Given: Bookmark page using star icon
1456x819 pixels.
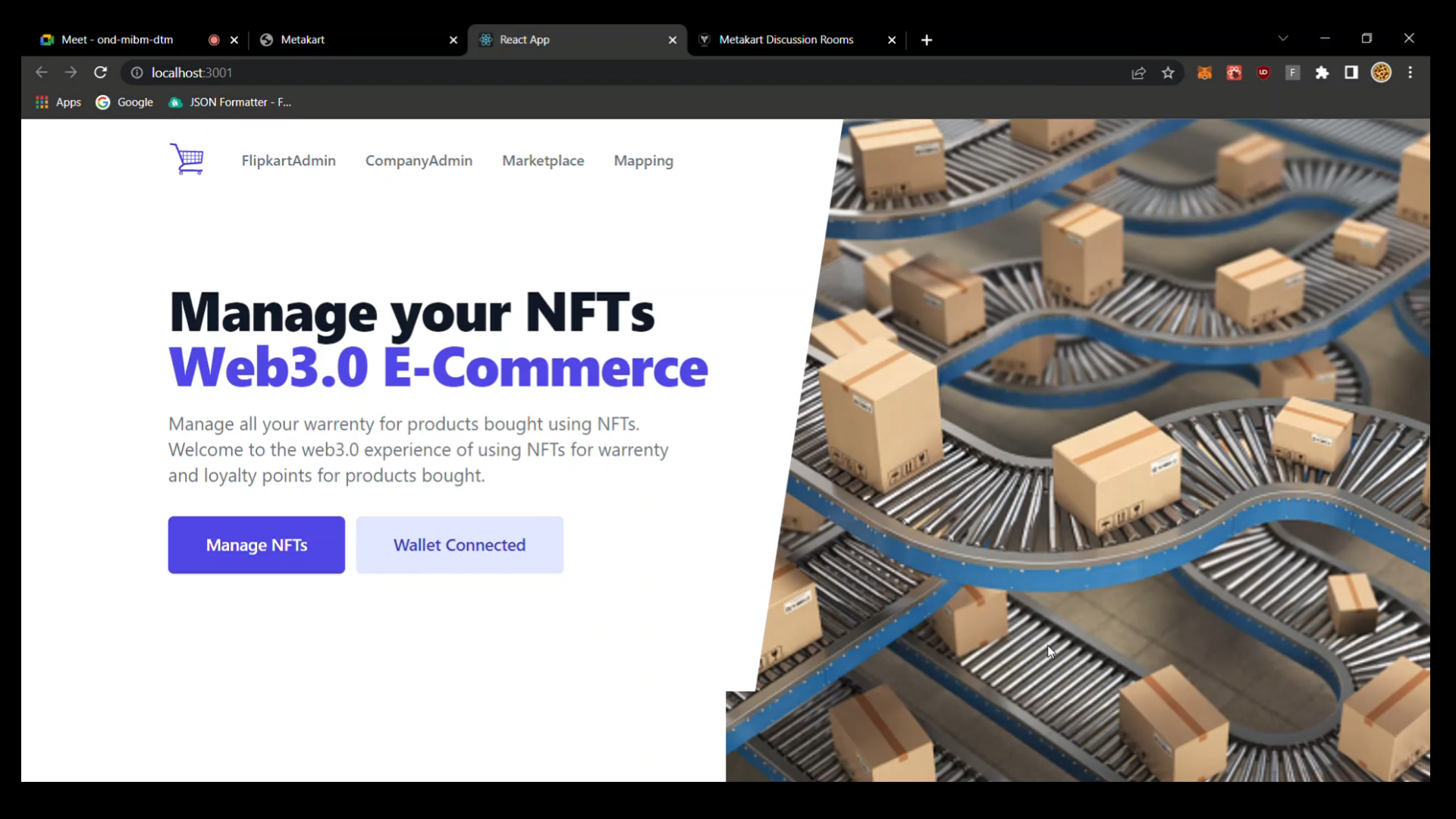Looking at the screenshot, I should coord(1168,73).
